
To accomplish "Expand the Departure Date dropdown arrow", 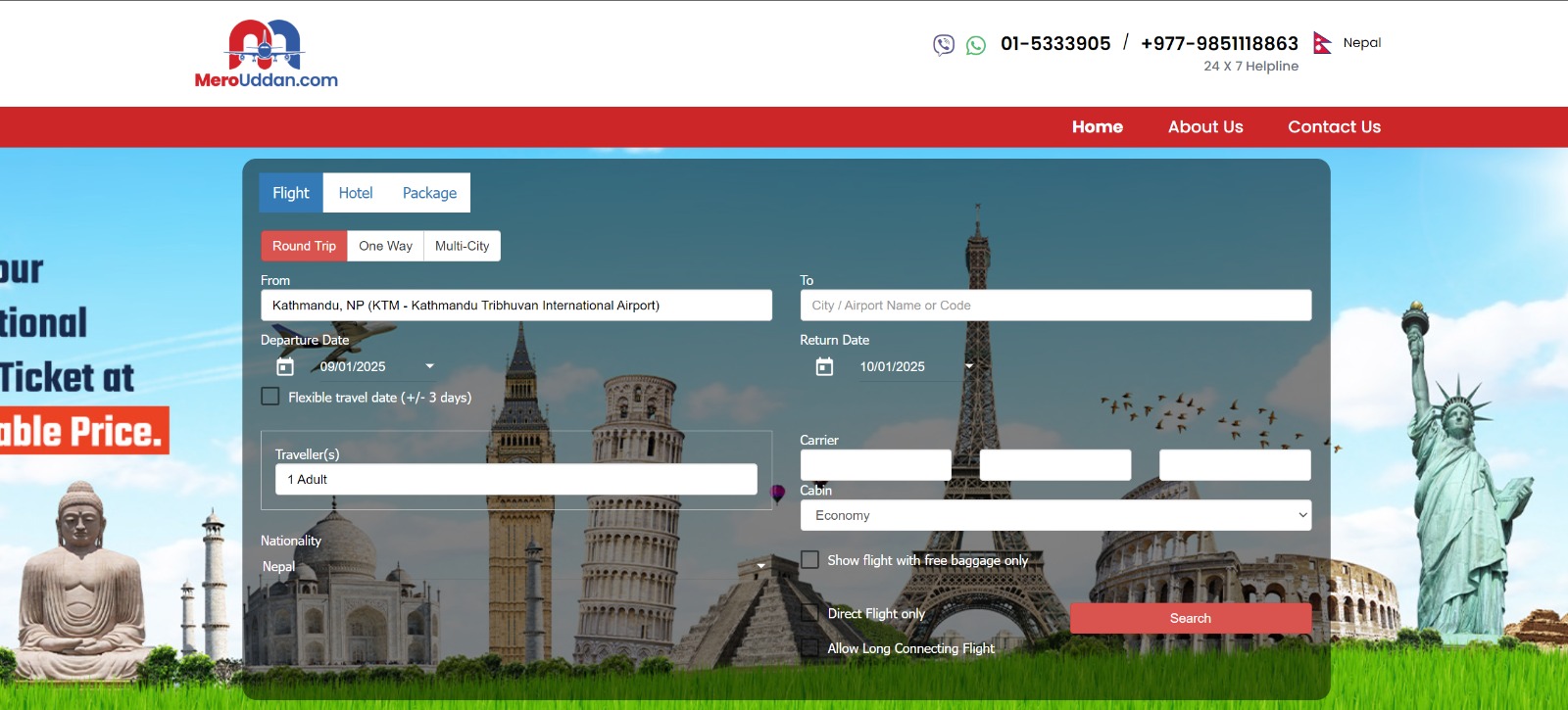I will pyautogui.click(x=429, y=366).
